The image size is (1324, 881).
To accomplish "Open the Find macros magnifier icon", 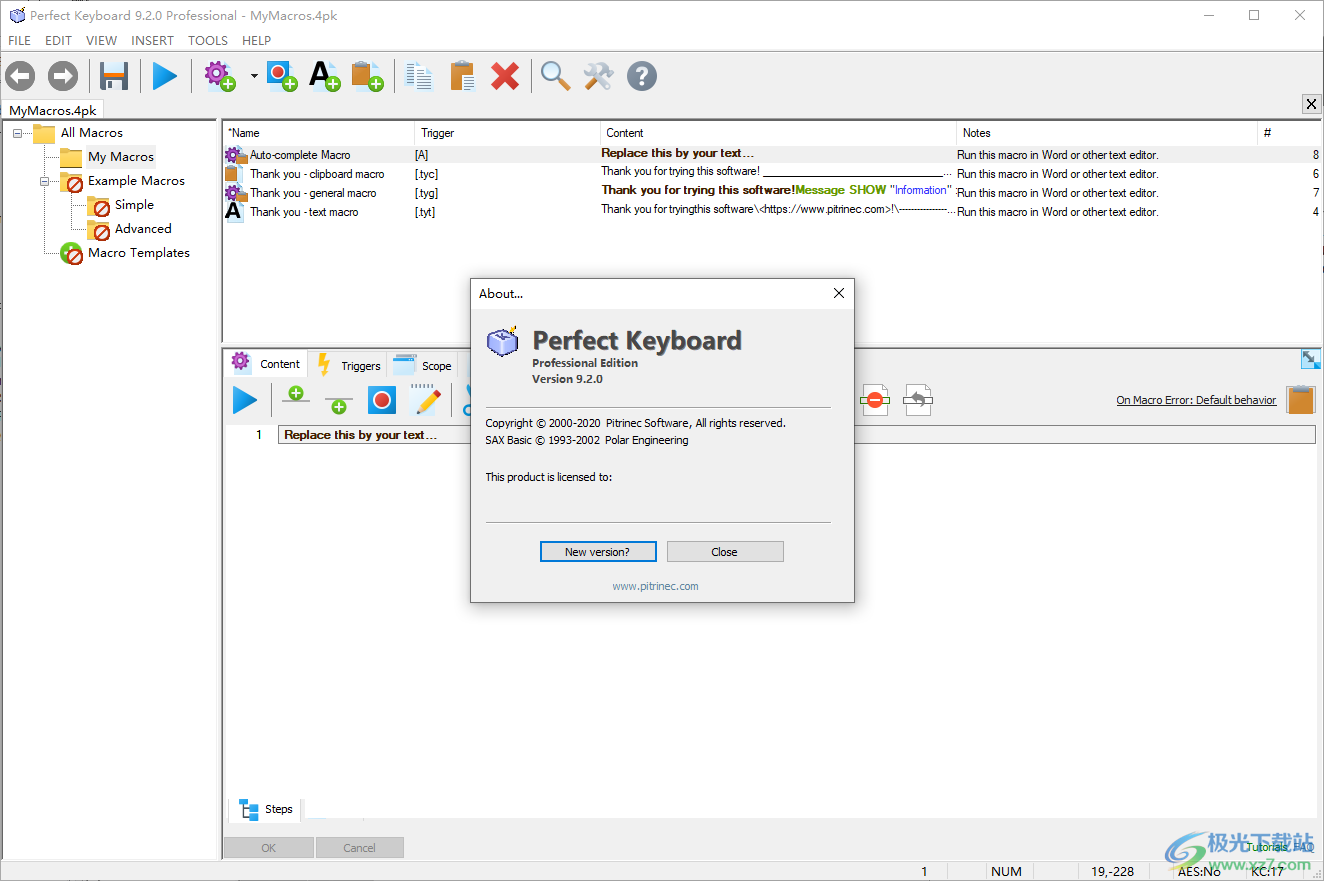I will [555, 75].
